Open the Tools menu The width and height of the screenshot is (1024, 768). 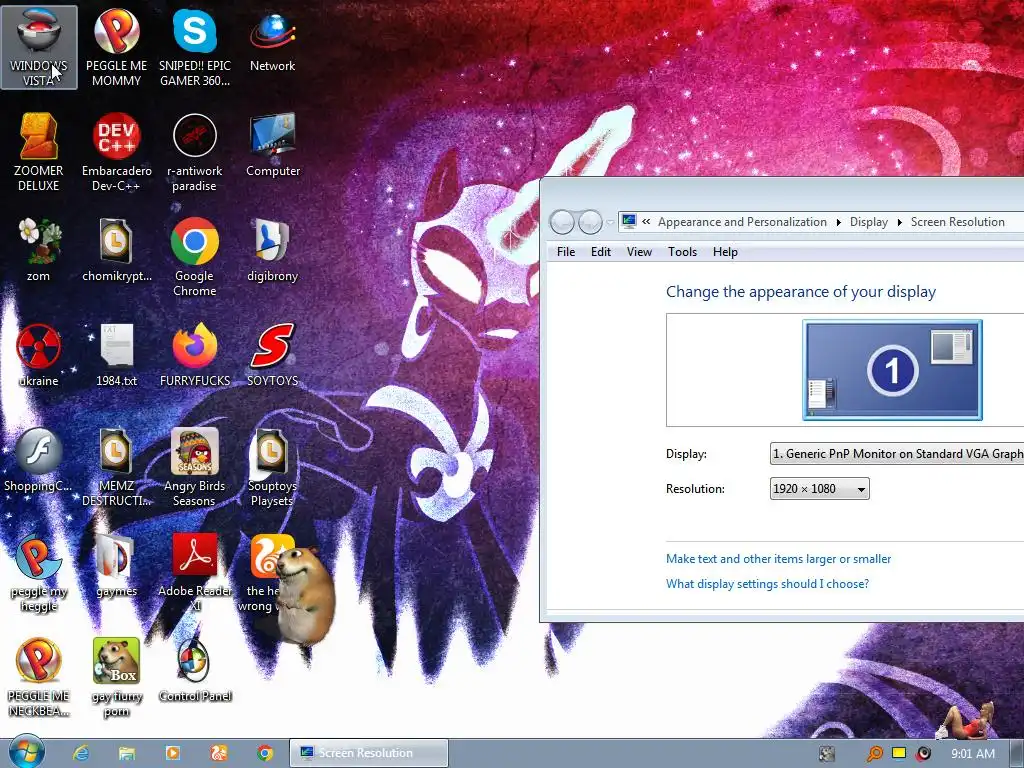click(682, 252)
